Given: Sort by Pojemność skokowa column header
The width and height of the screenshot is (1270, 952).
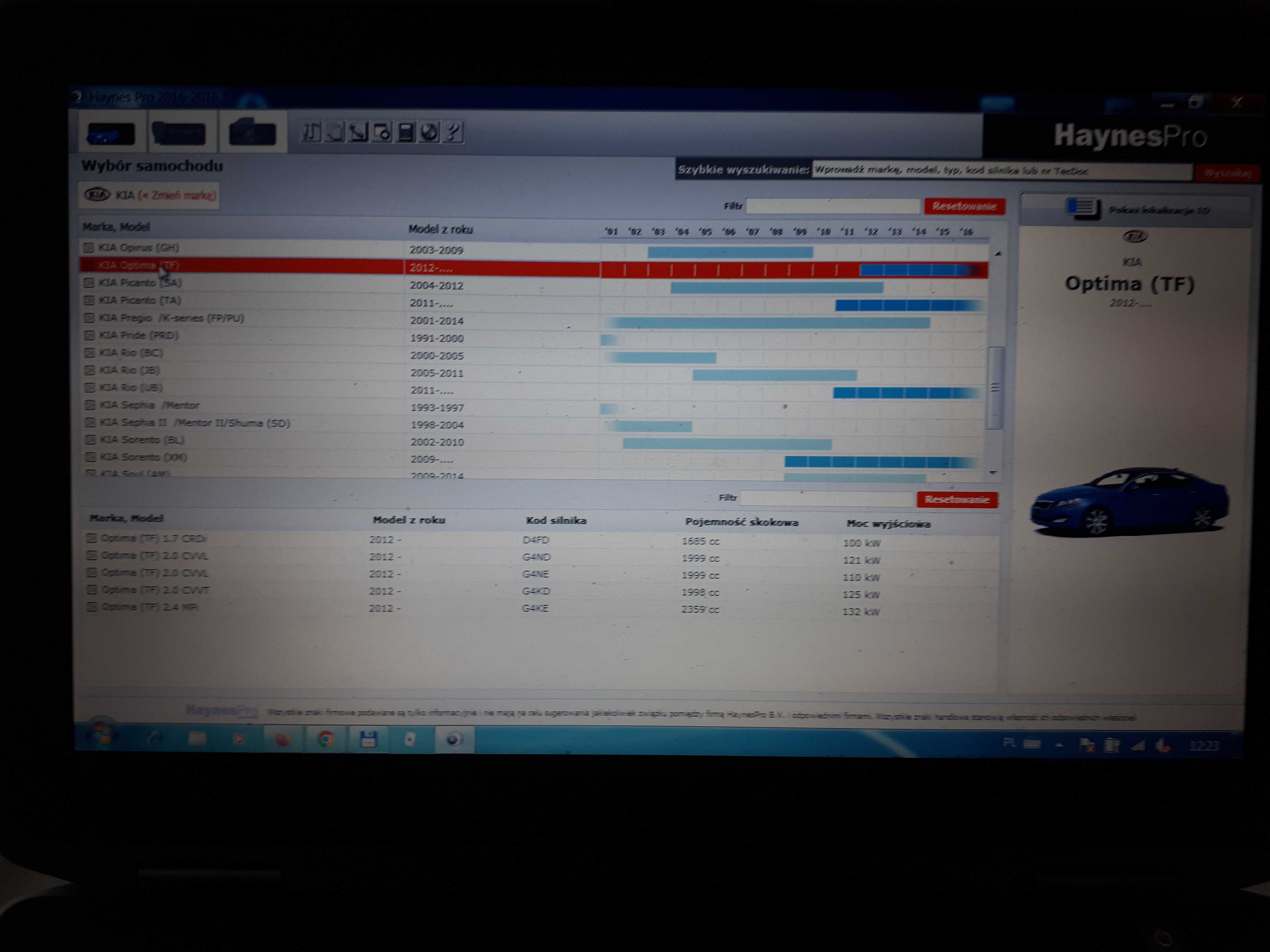Looking at the screenshot, I should pyautogui.click(x=741, y=522).
